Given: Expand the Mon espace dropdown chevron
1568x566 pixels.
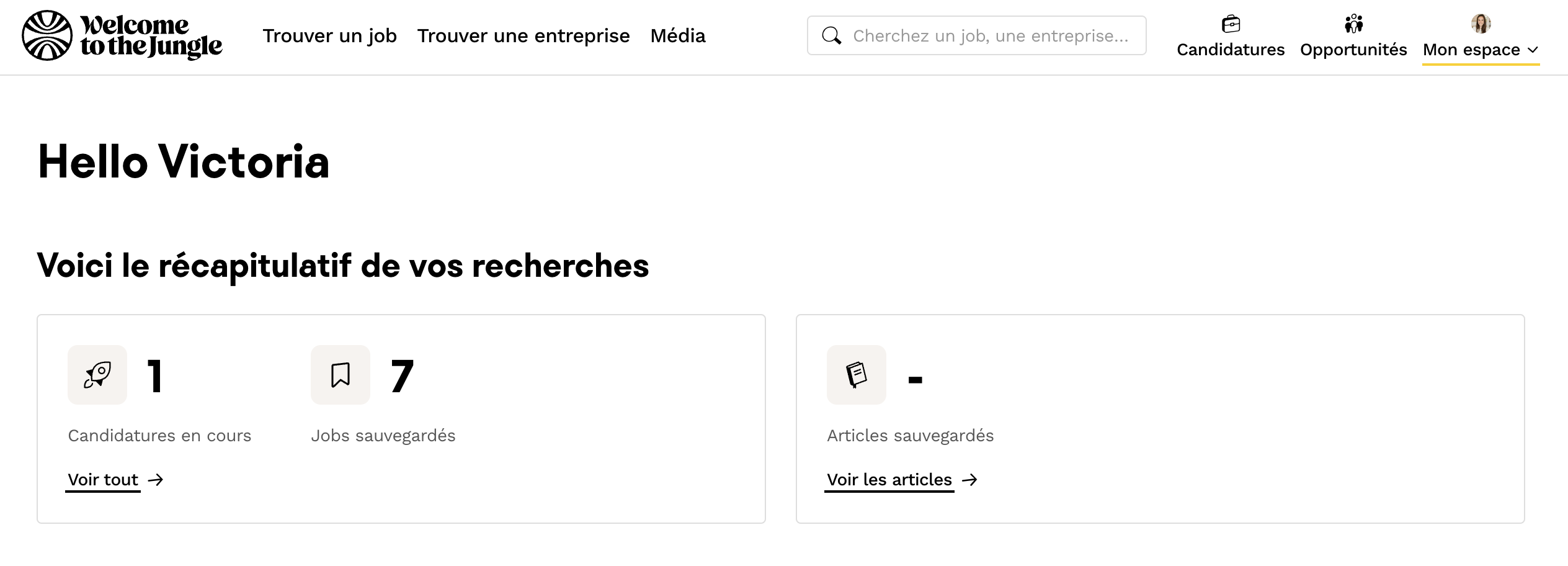Looking at the screenshot, I should point(1533,50).
